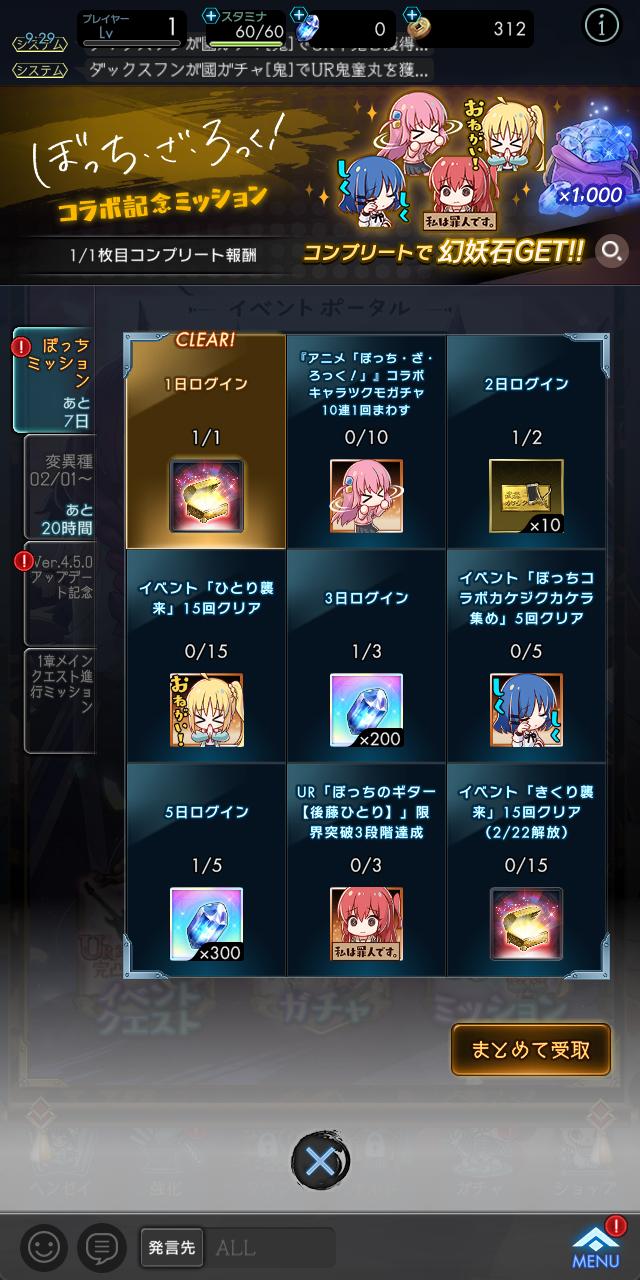Switch to the ぼっちミッション tab
Image resolution: width=640 pixels, height=1280 pixels.
tap(53, 381)
